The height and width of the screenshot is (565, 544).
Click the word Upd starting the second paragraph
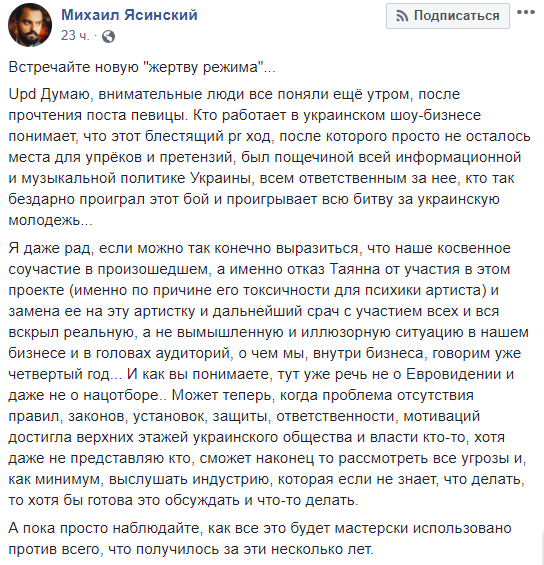pyautogui.click(x=22, y=94)
